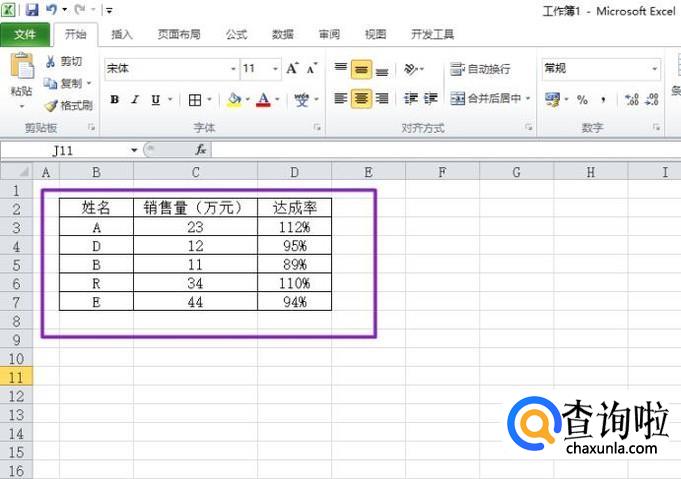Open the Font group dialog launcher
This screenshot has width=681, height=479.
pyautogui.click(x=317, y=127)
